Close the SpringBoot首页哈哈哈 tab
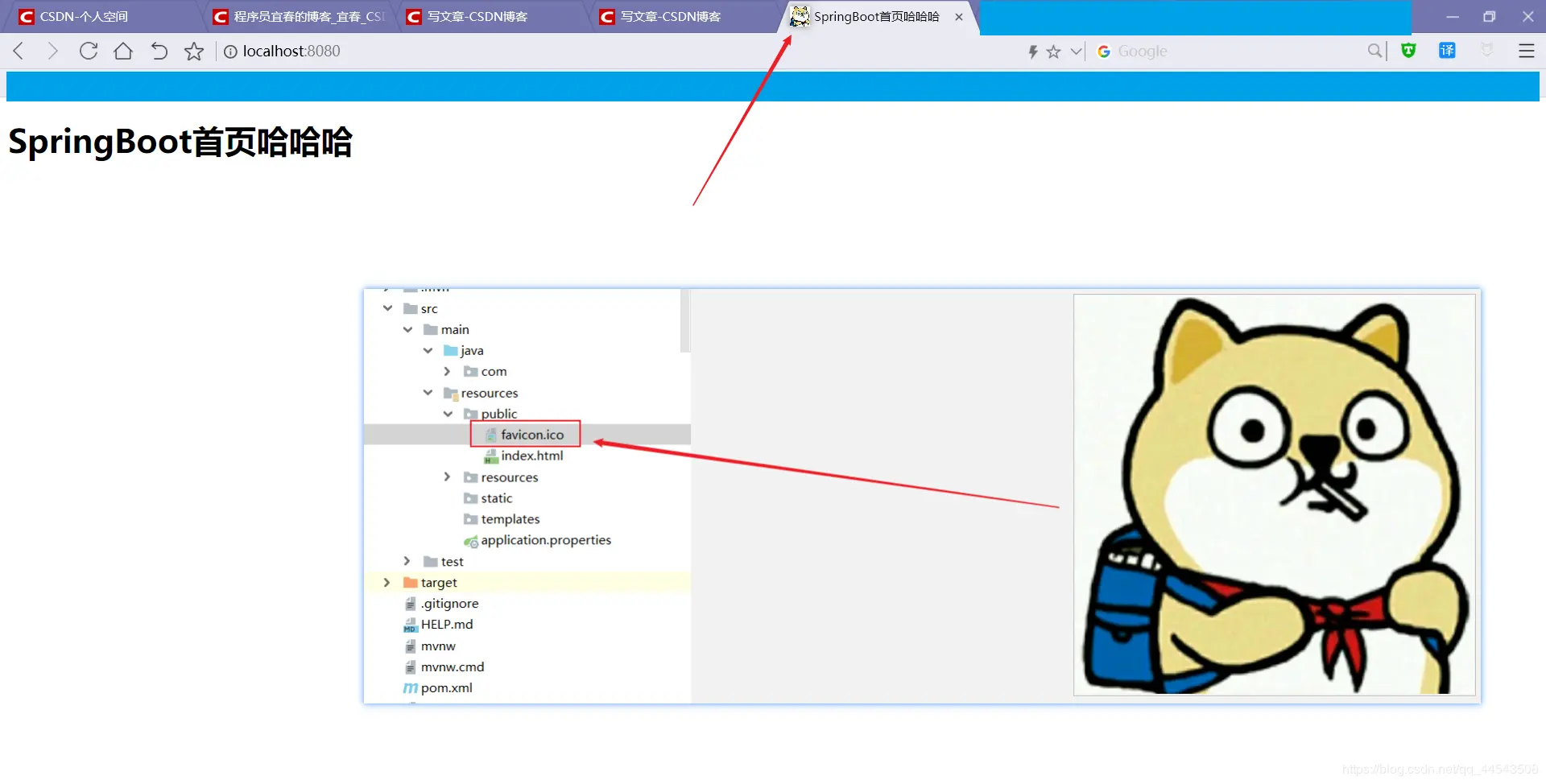Screen dimensions: 1546x784 coord(959,17)
